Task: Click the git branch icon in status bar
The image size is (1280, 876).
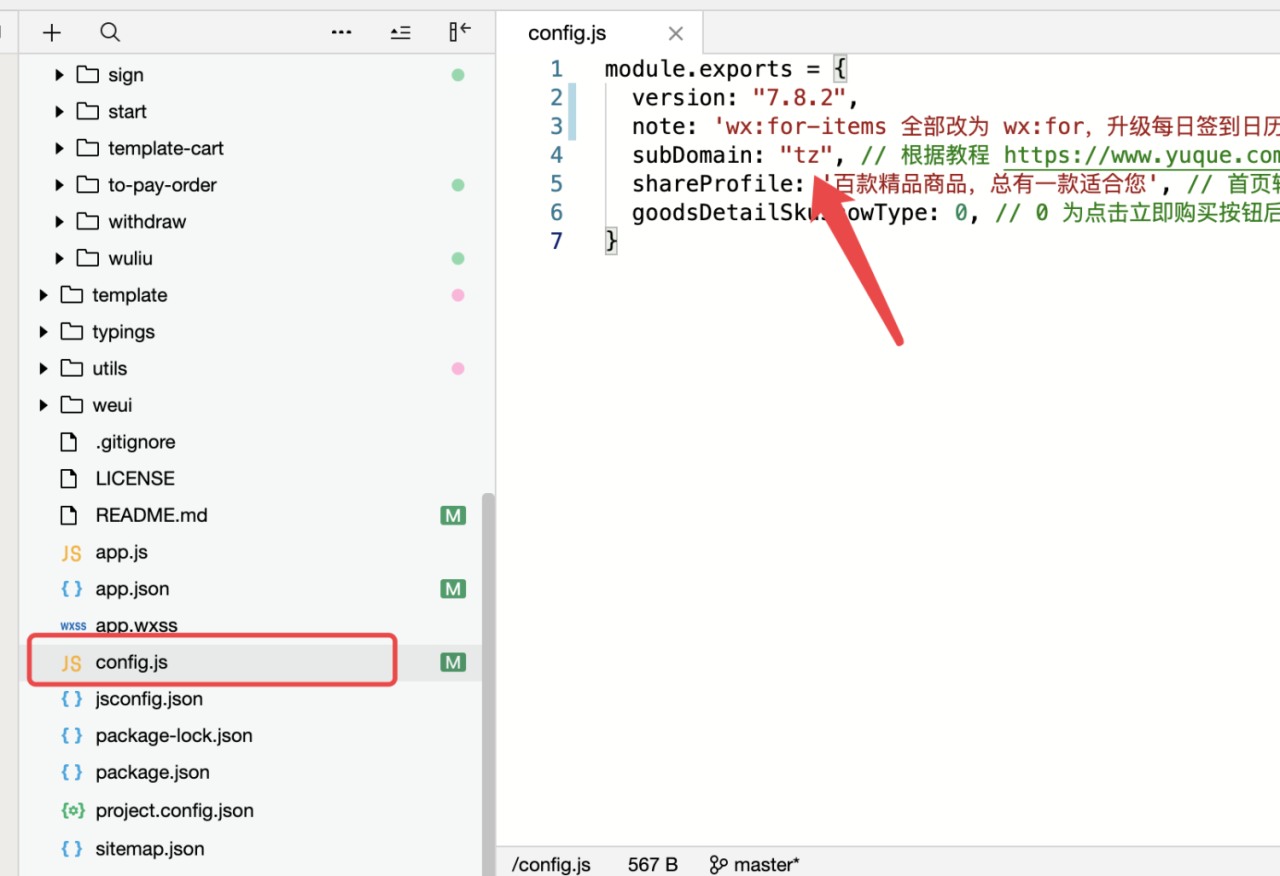Action: [718, 865]
